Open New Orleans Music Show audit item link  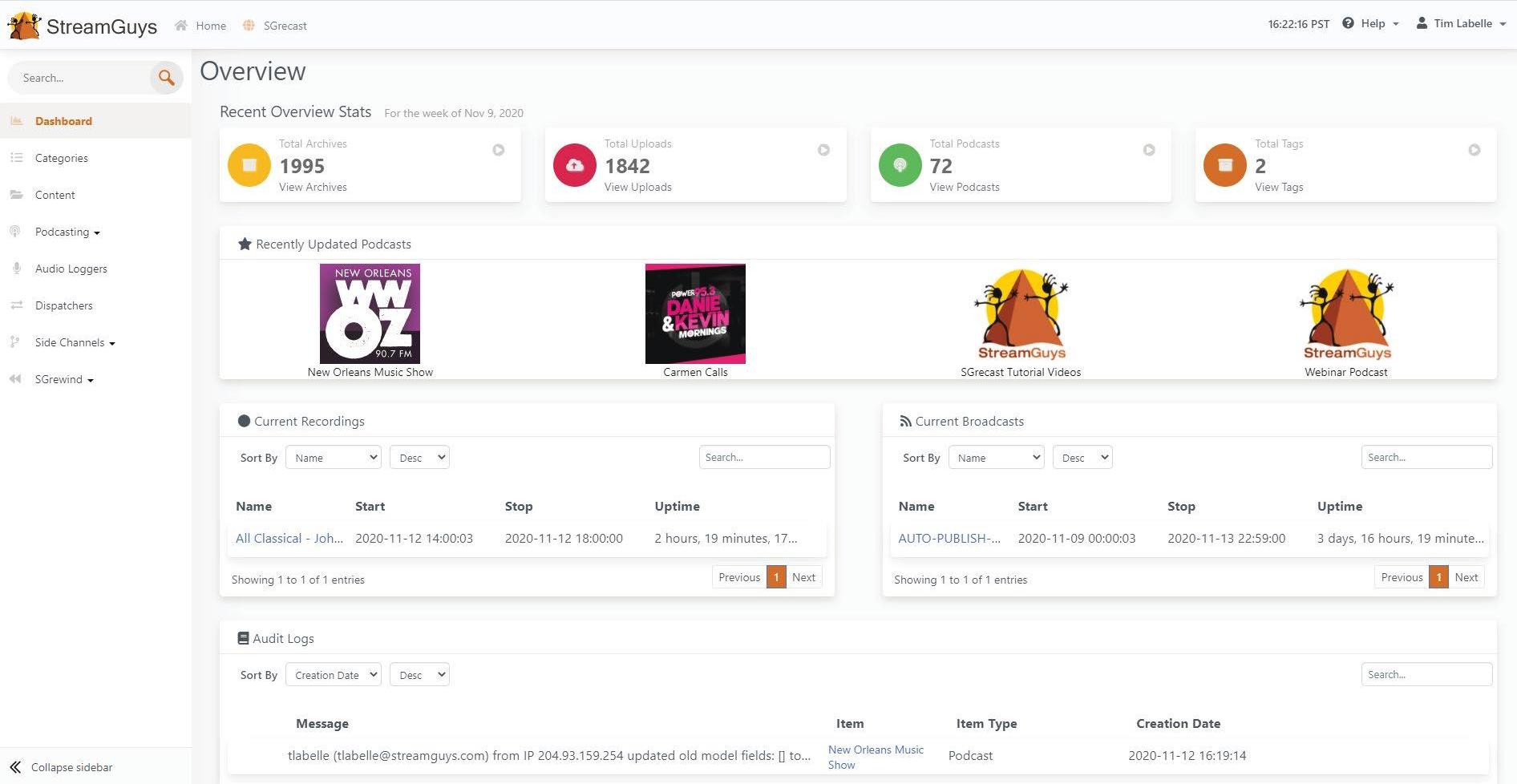click(876, 757)
